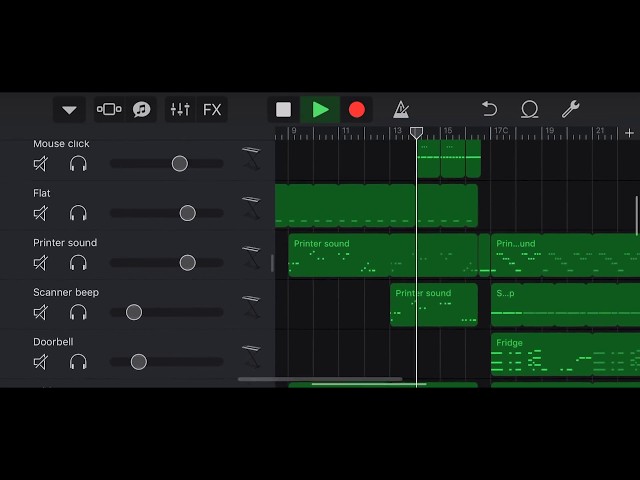The image size is (640, 480).
Task: Mute the Flat track
Action: [x=41, y=213]
